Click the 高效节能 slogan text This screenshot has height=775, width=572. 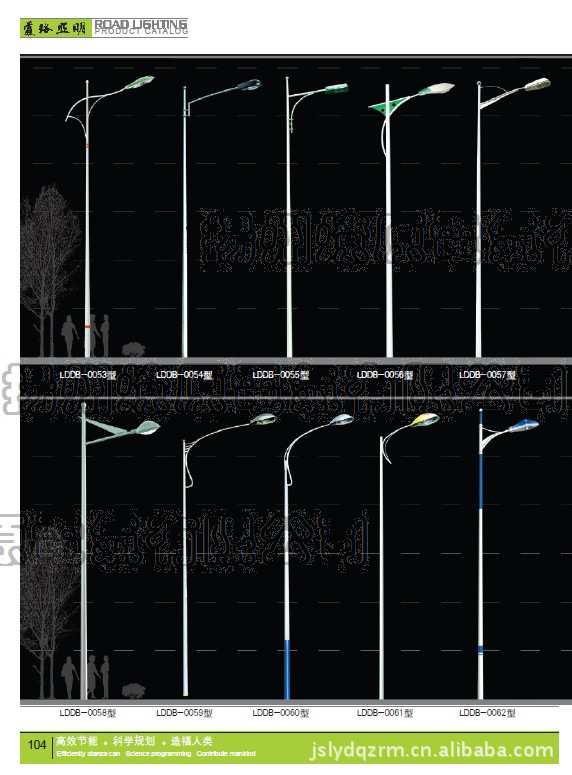point(77,741)
